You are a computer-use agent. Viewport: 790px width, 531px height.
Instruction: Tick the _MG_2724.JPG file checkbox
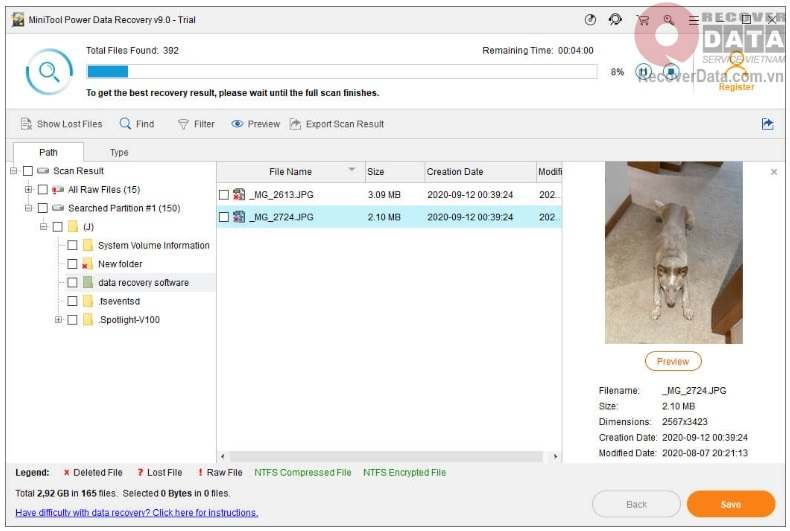pyautogui.click(x=224, y=217)
